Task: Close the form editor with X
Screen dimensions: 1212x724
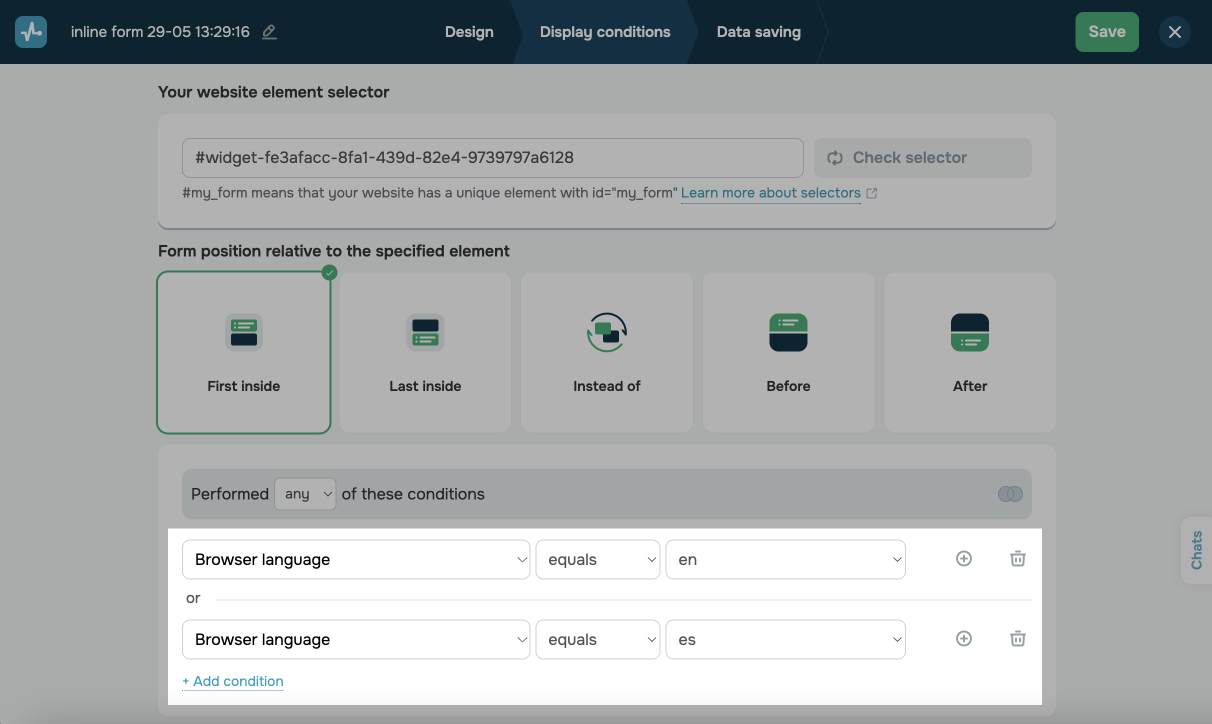Action: (1175, 32)
